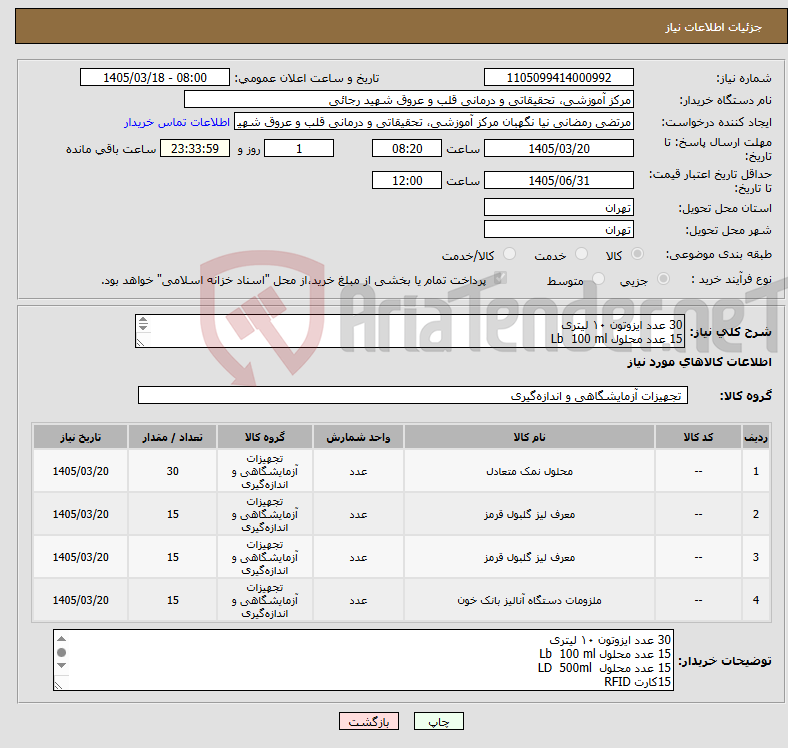Click the announcement date field 1405/03/18 - 08:00
This screenshot has height=748, width=788.
(155, 77)
